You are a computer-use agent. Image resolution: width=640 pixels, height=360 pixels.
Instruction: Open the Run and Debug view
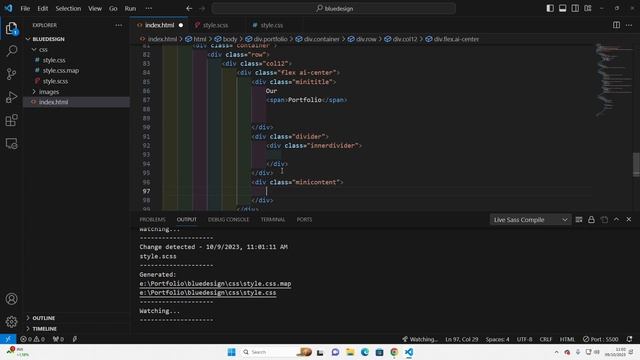(11, 97)
